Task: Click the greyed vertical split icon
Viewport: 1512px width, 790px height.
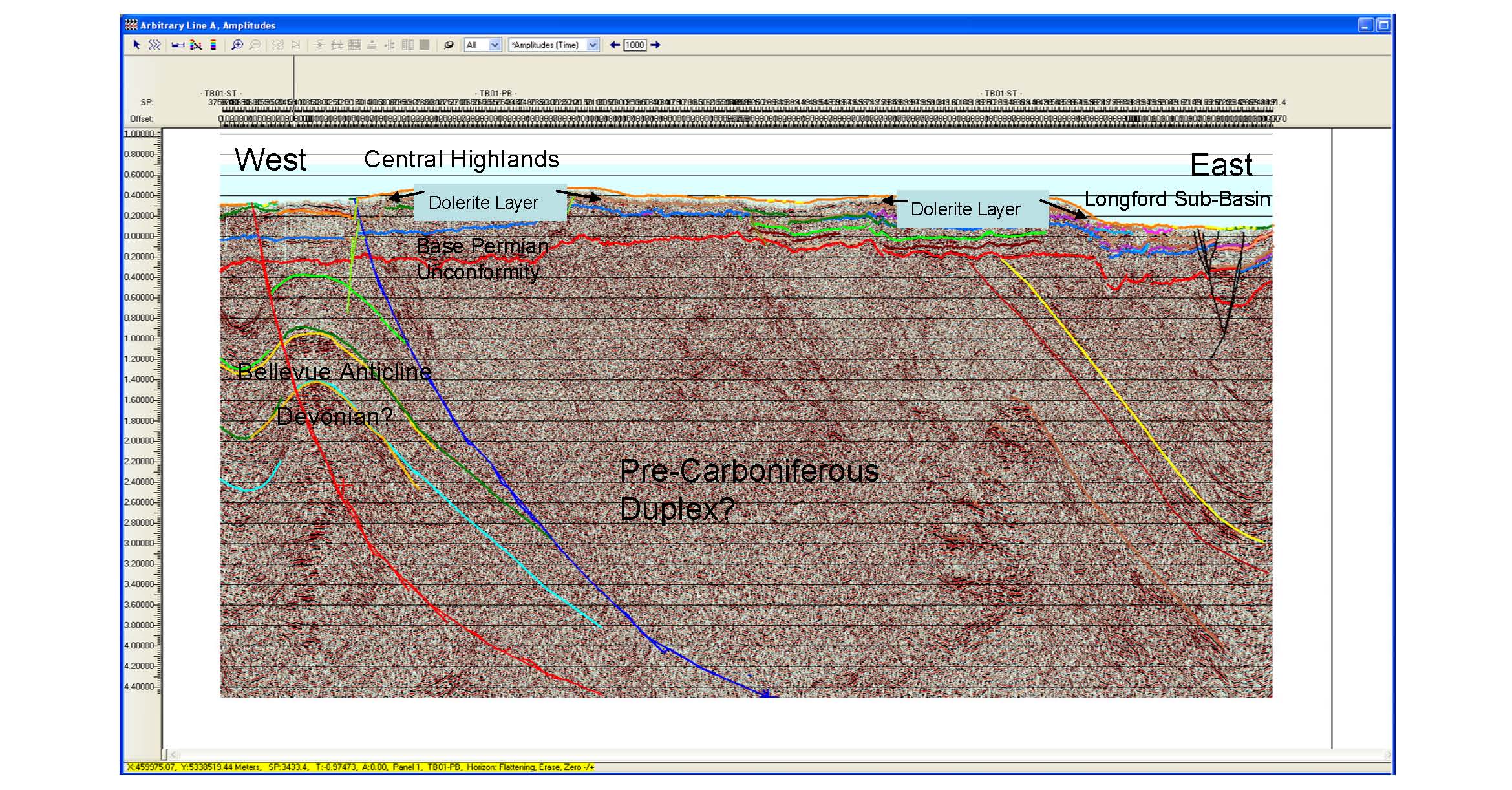Action: (x=389, y=45)
